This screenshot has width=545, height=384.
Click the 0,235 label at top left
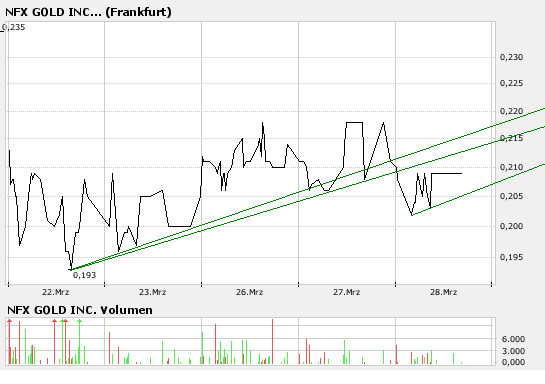[13, 27]
